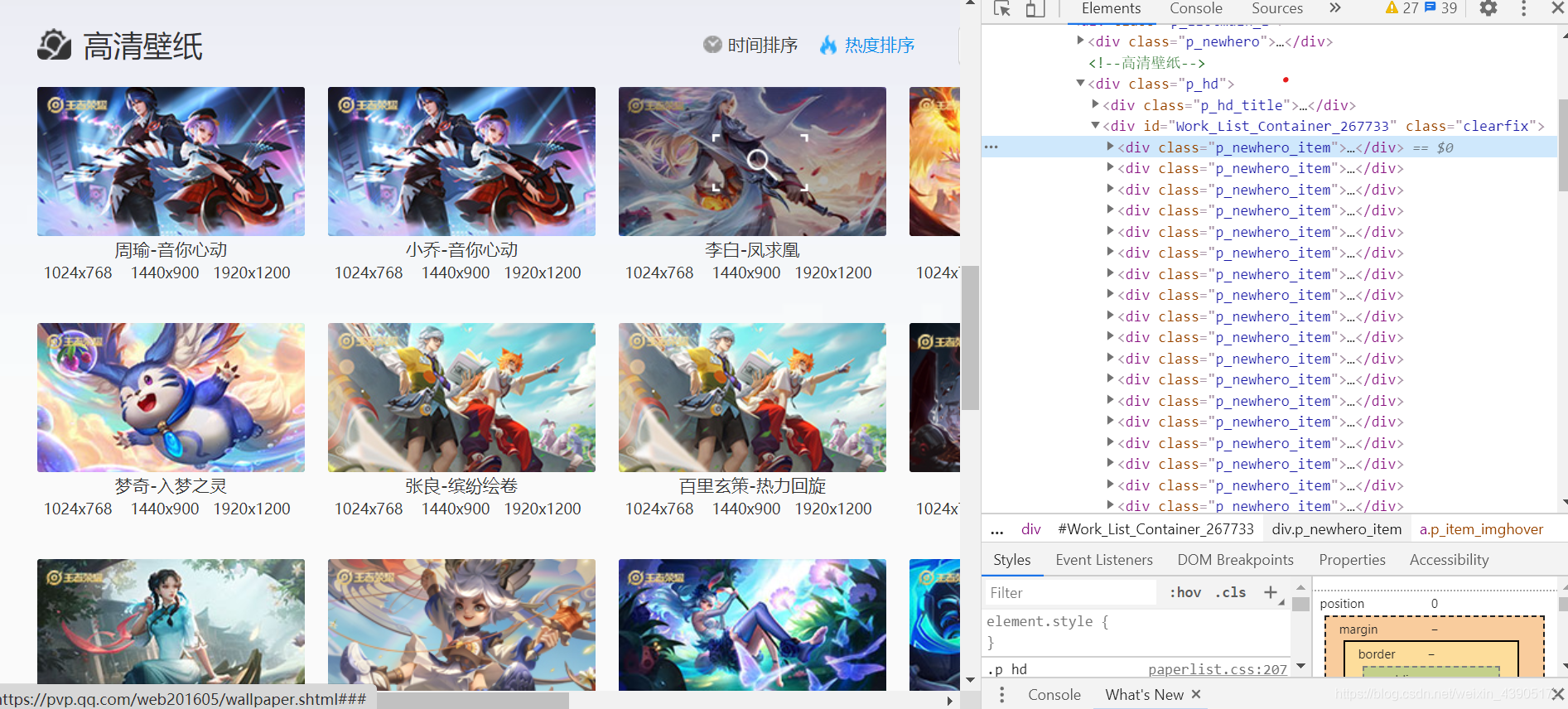Expand the p_hd_title div node
This screenshot has width=1568, height=709.
(x=1095, y=104)
